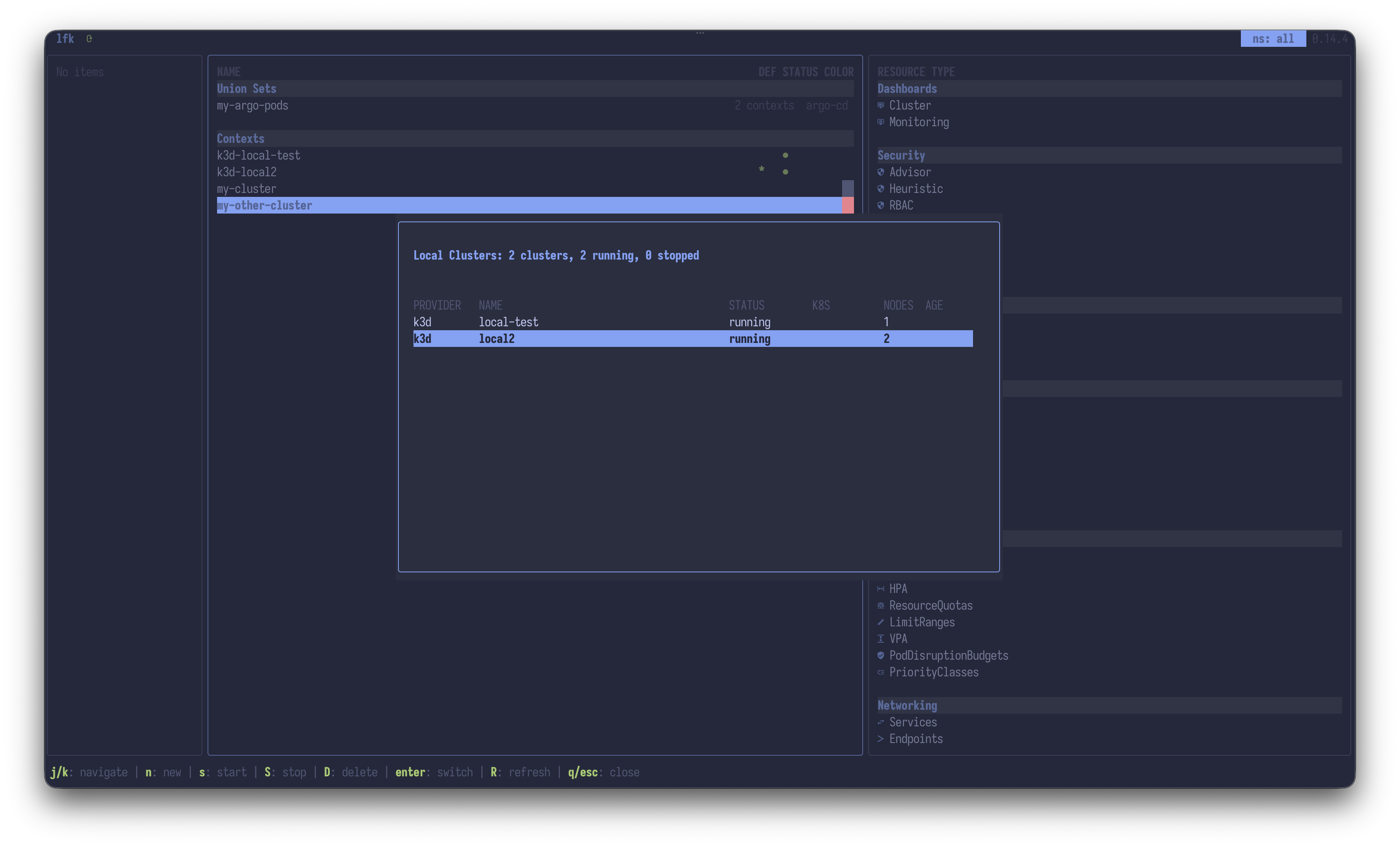Click the NODES column header
1400x847 pixels.
(x=898, y=305)
